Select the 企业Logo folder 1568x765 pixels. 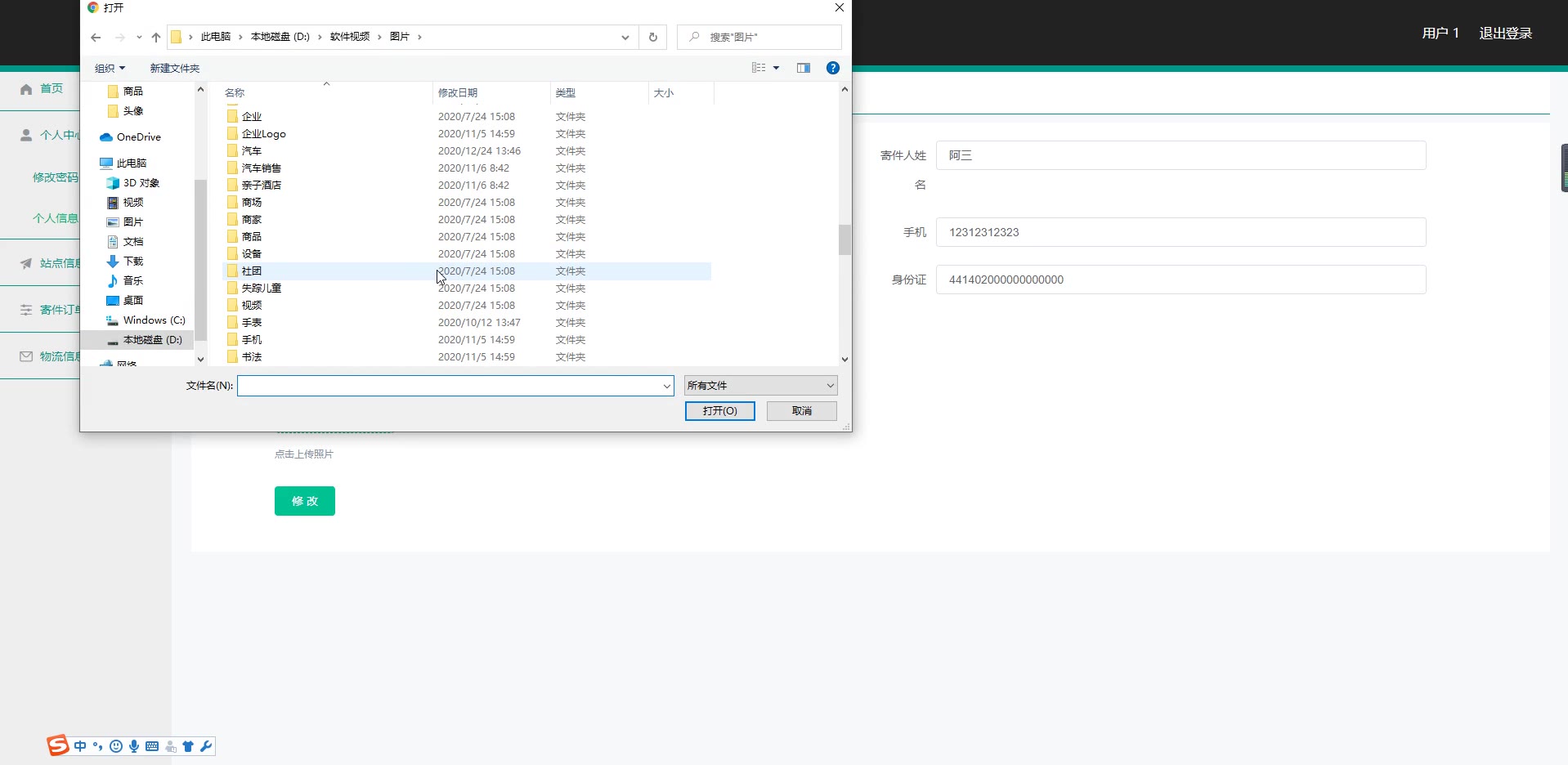[x=263, y=134]
